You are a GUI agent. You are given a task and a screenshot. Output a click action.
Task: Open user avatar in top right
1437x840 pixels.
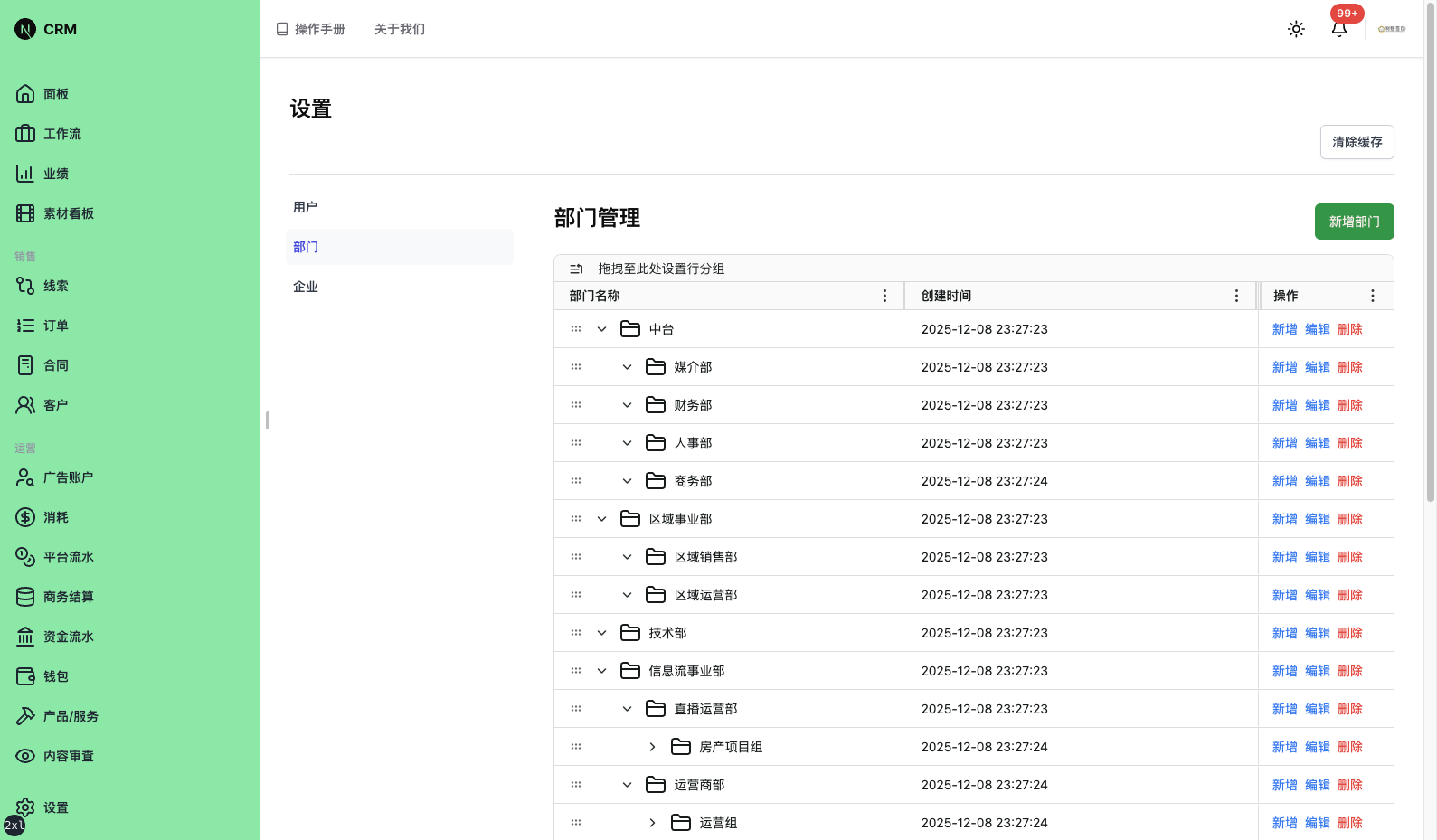click(1392, 29)
